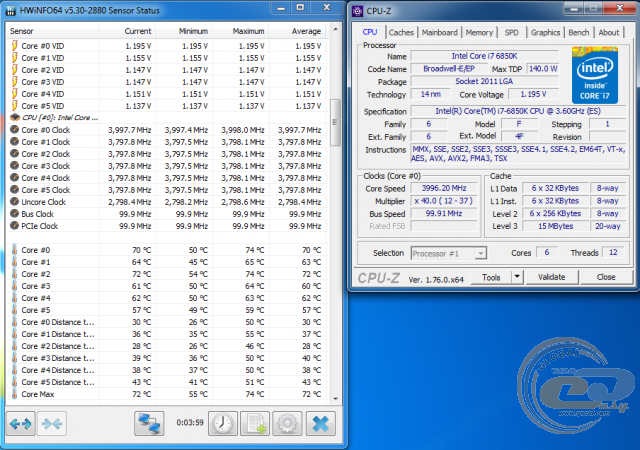
Task: Click the Close button in CPU-Z
Action: coord(606,277)
